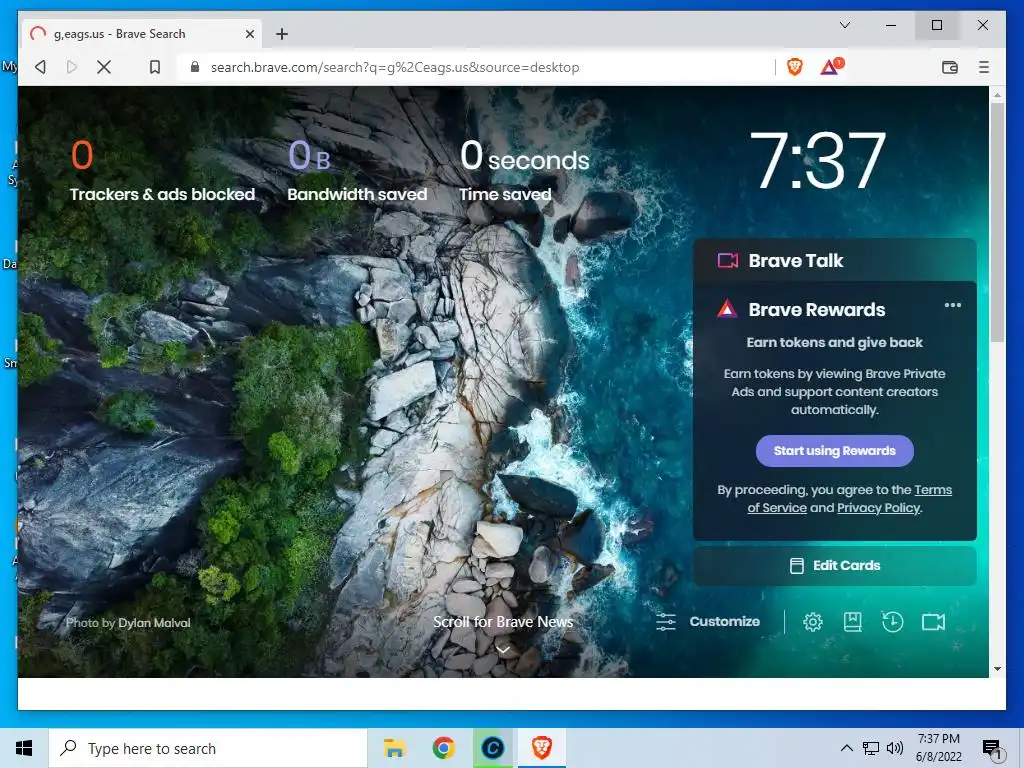Image resolution: width=1024 pixels, height=768 pixels.
Task: Open a new tab
Action: 281,34
